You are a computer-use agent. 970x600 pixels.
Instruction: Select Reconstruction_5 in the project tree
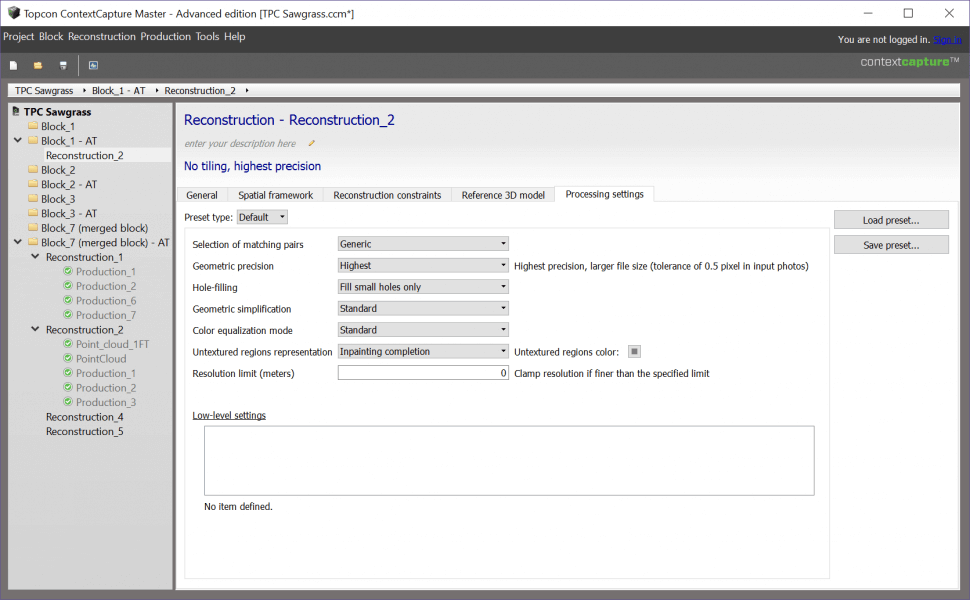[x=84, y=431]
